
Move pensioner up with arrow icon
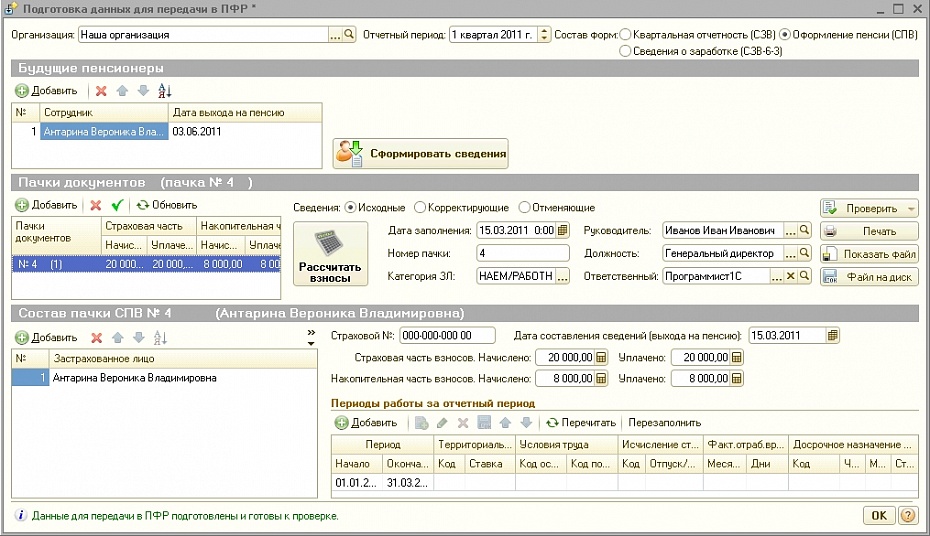(x=122, y=91)
